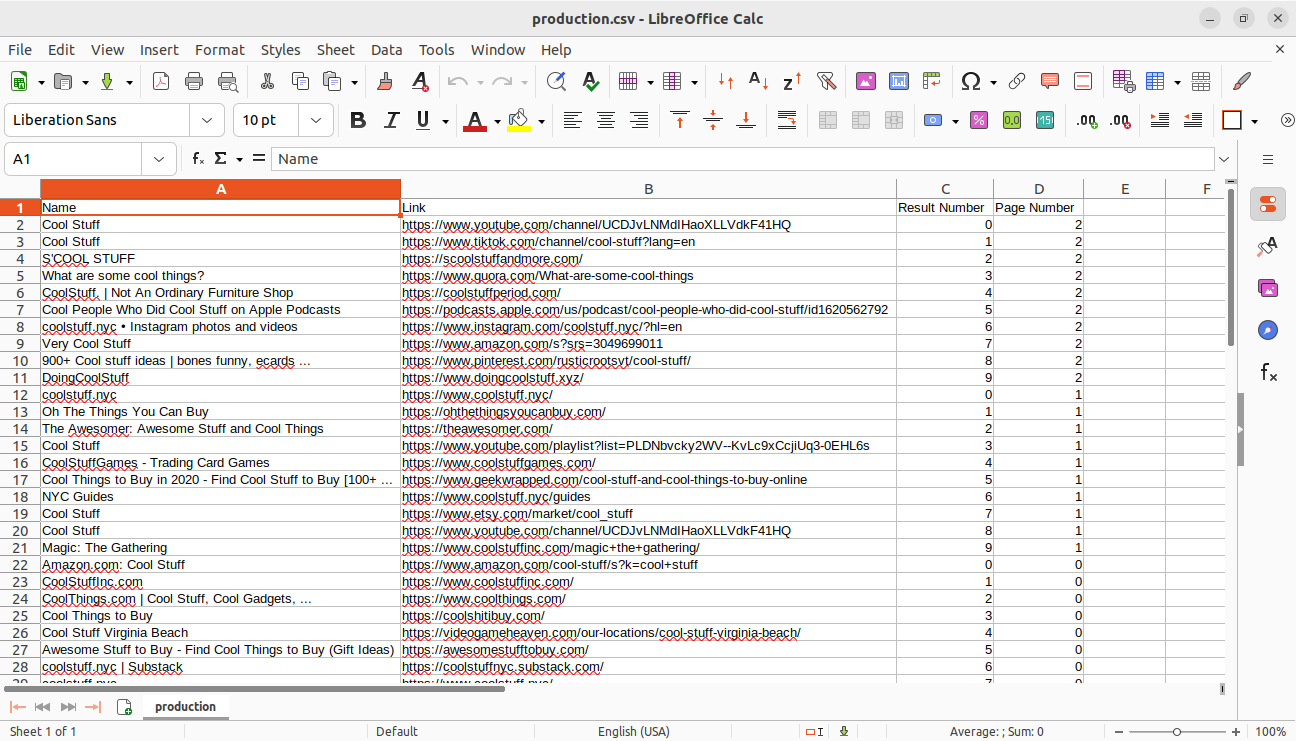Open Function Wizard fx icon
The height and width of the screenshot is (741, 1296).
tap(198, 159)
